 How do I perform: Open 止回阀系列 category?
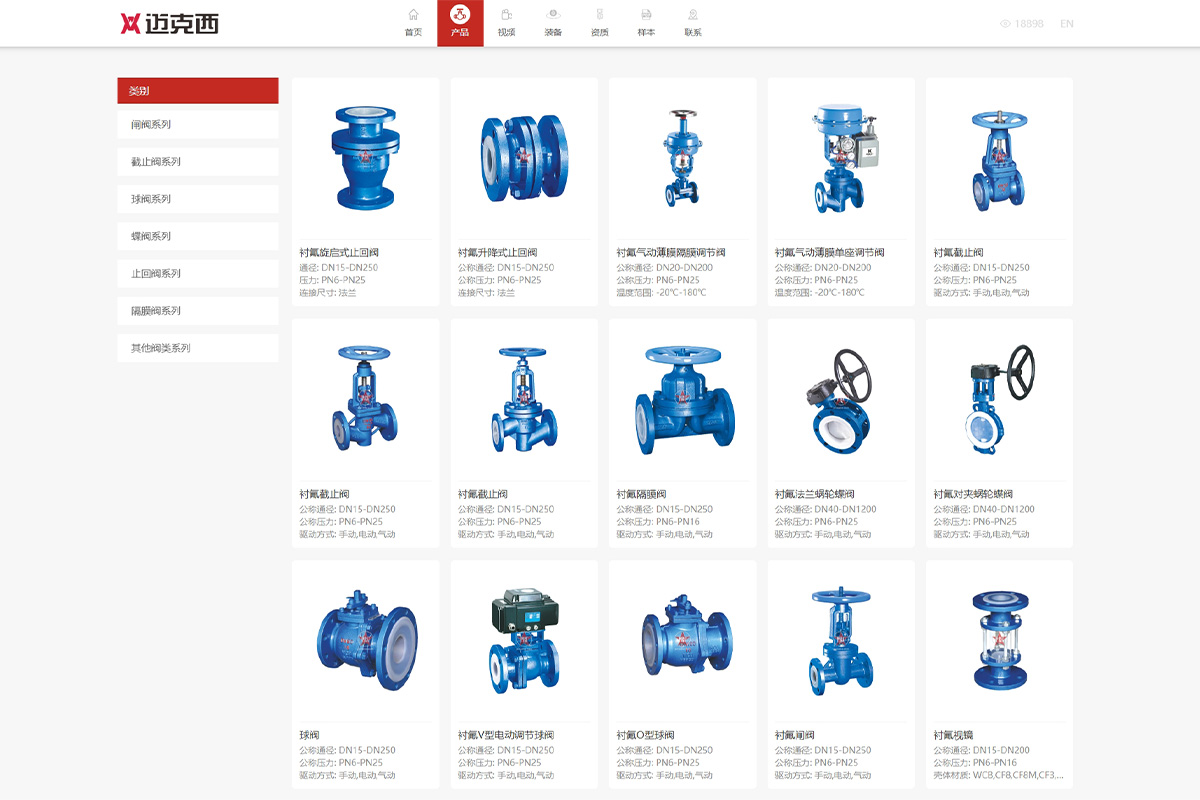(198, 273)
